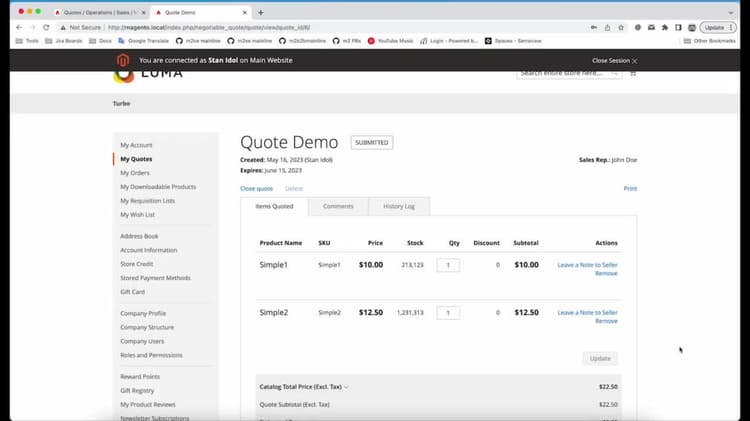Select My Orders in sidebar
This screenshot has height=421, width=750.
(135, 173)
